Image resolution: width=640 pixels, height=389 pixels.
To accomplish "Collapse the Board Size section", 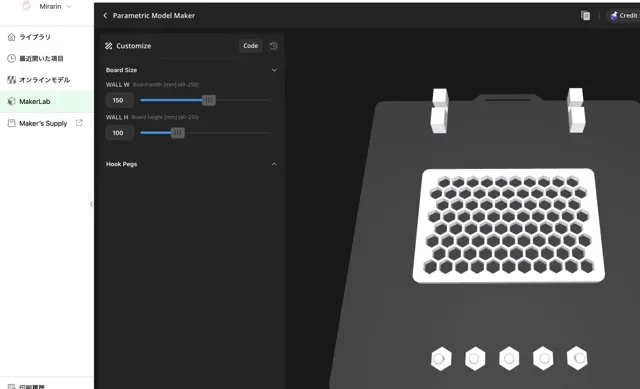I will point(274,70).
